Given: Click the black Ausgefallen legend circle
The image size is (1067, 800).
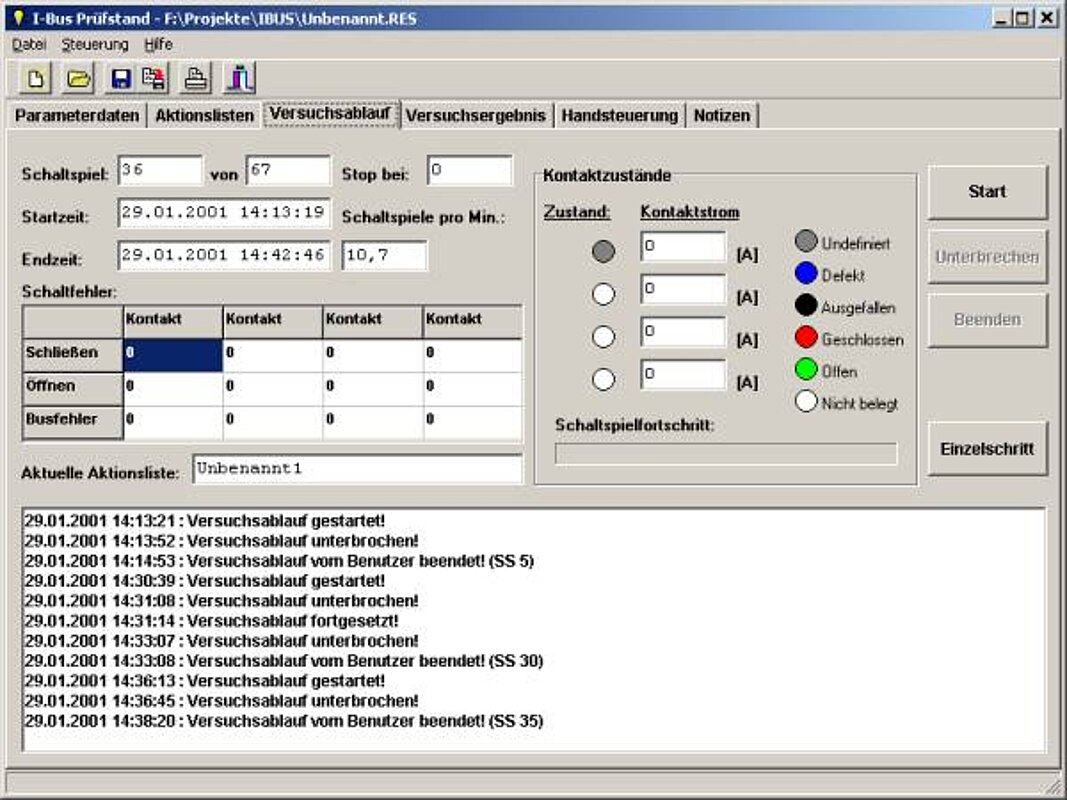Looking at the screenshot, I should pyautogui.click(x=806, y=305).
